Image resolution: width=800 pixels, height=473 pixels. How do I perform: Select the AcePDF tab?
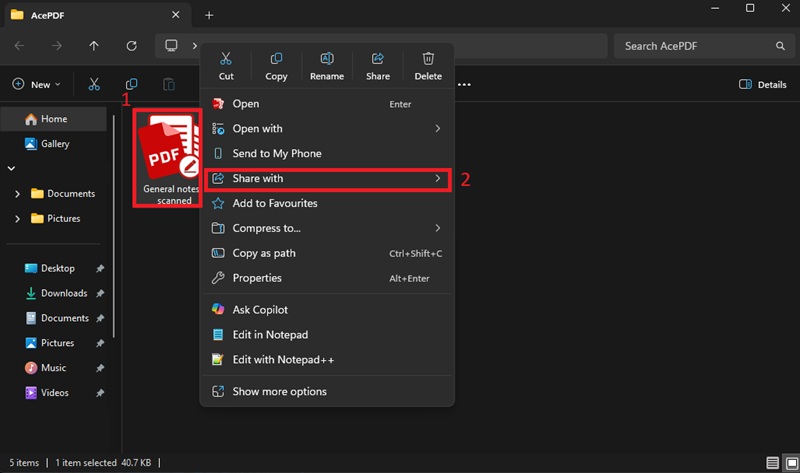(x=97, y=15)
